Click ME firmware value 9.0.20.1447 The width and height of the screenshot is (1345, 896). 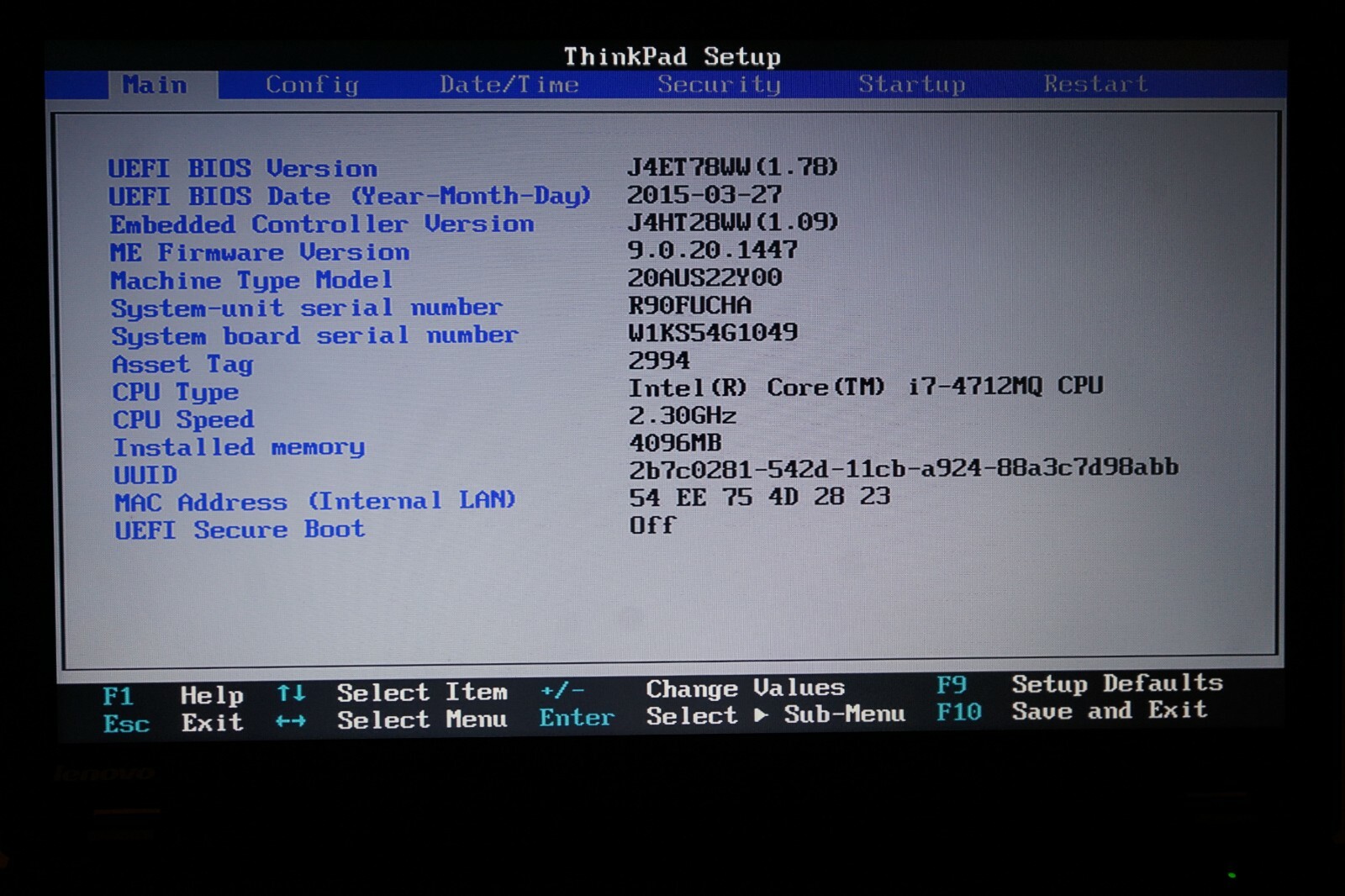point(713,250)
